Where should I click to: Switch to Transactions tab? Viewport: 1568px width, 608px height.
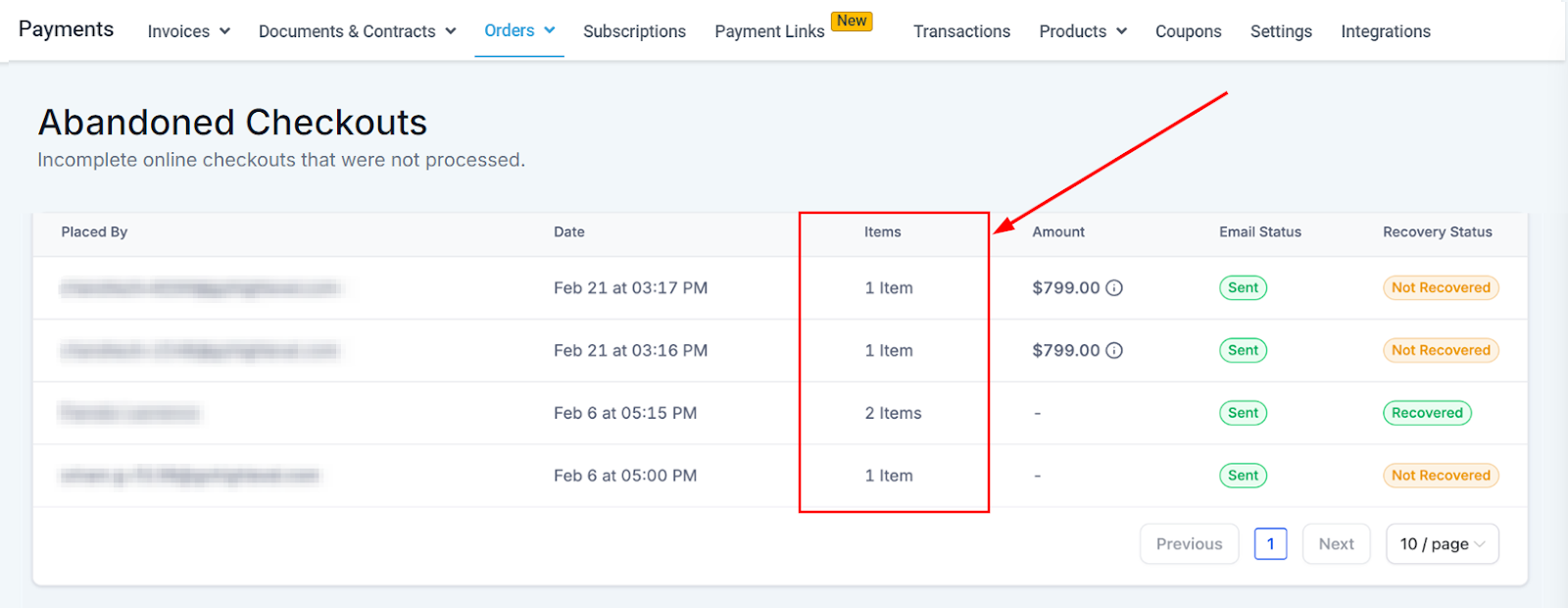tap(961, 31)
